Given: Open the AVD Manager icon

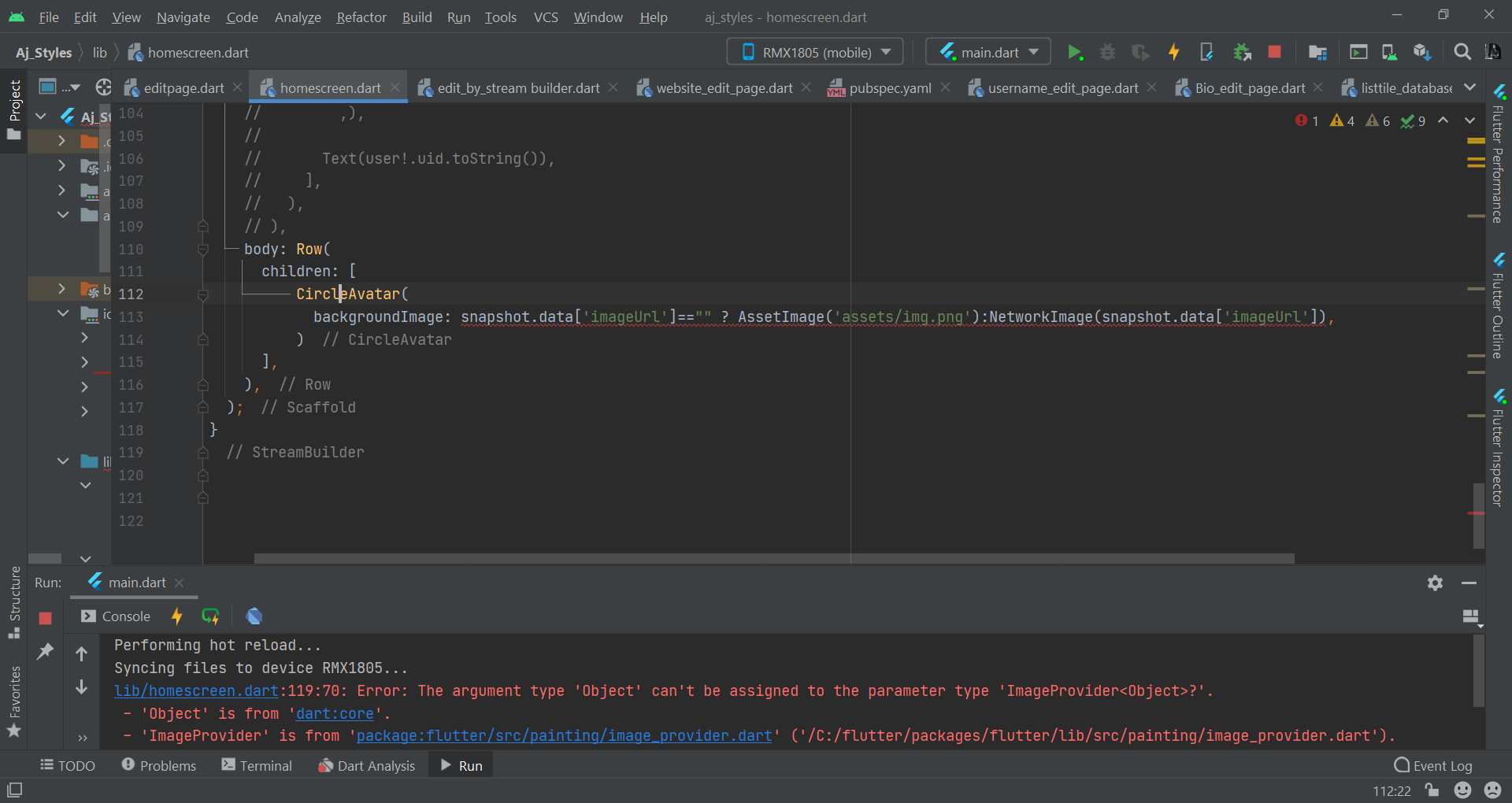Looking at the screenshot, I should pyautogui.click(x=1390, y=52).
